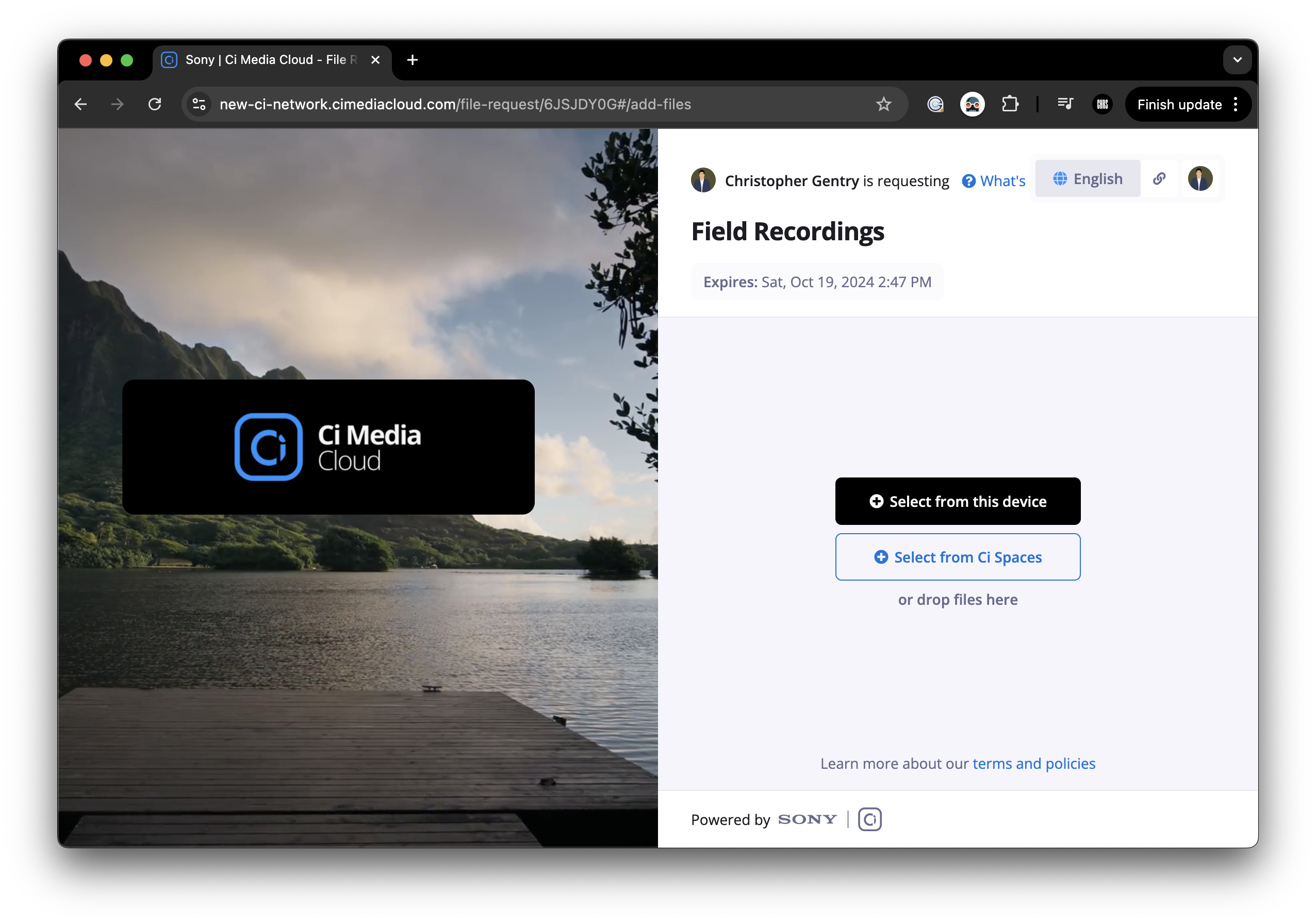
Task: Reload the current page
Action: point(155,104)
